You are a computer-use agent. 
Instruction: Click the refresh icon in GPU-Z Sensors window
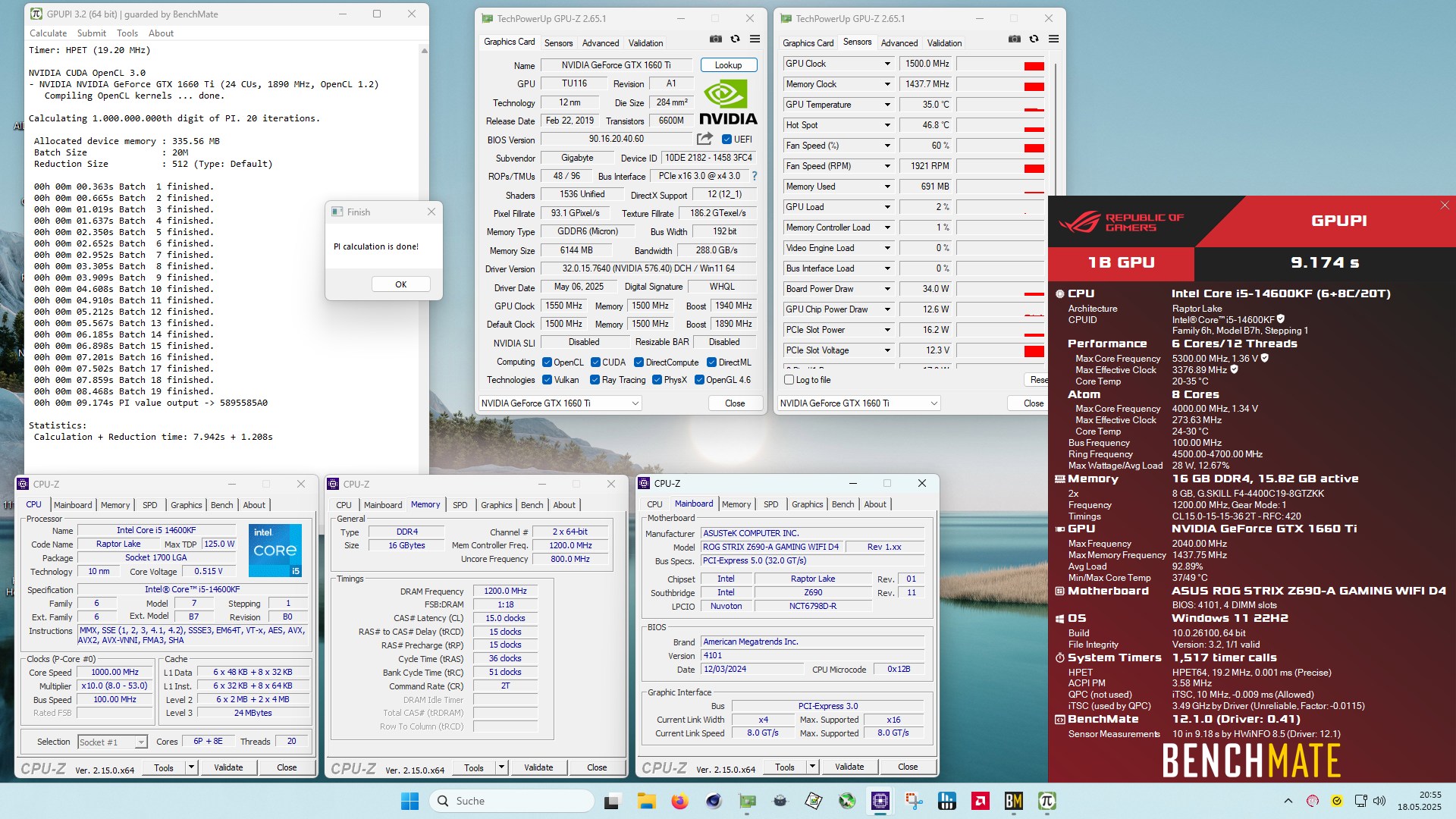pyautogui.click(x=1034, y=39)
